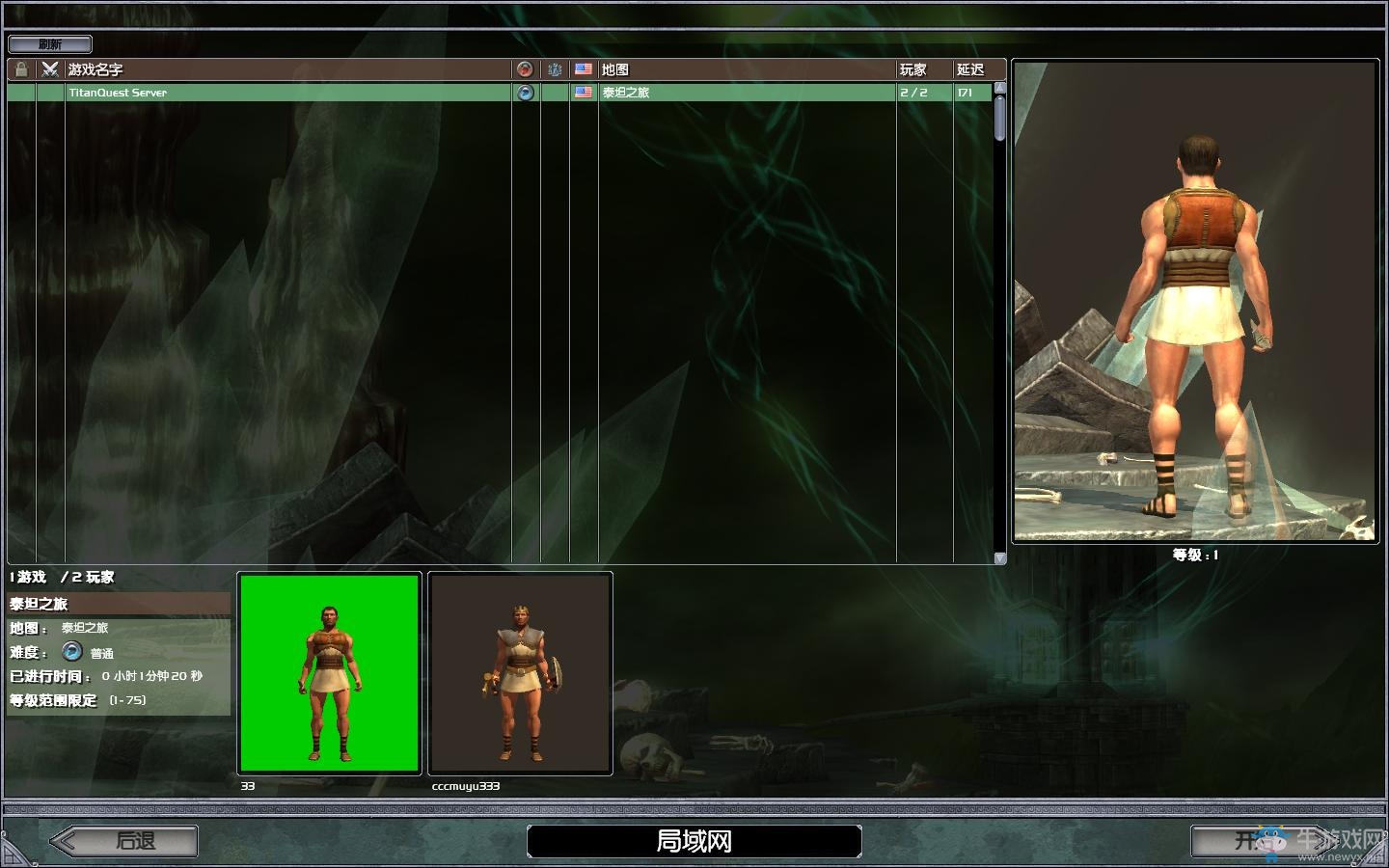Sort by the gear mod column header
This screenshot has height=868, width=1389.
click(x=555, y=69)
